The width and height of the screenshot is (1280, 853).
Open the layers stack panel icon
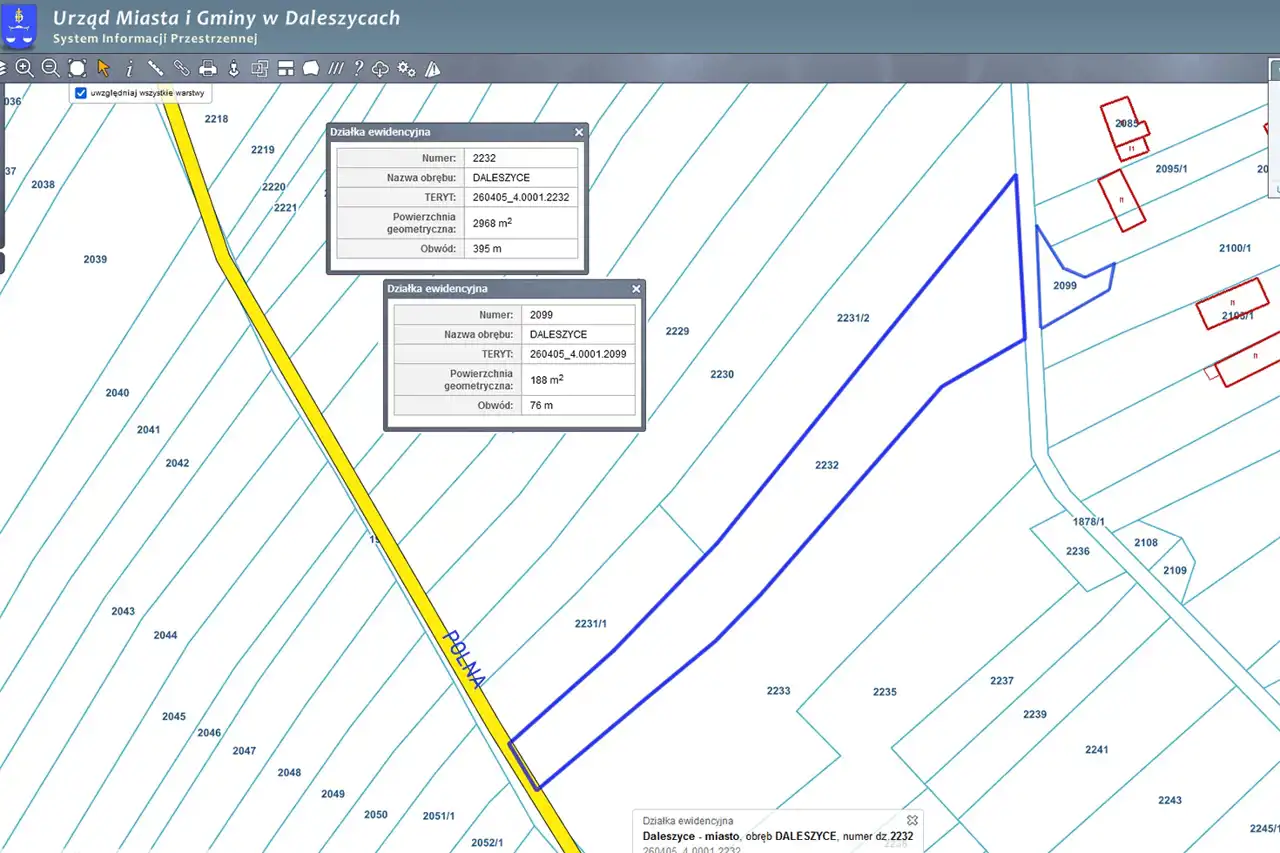coord(3,68)
